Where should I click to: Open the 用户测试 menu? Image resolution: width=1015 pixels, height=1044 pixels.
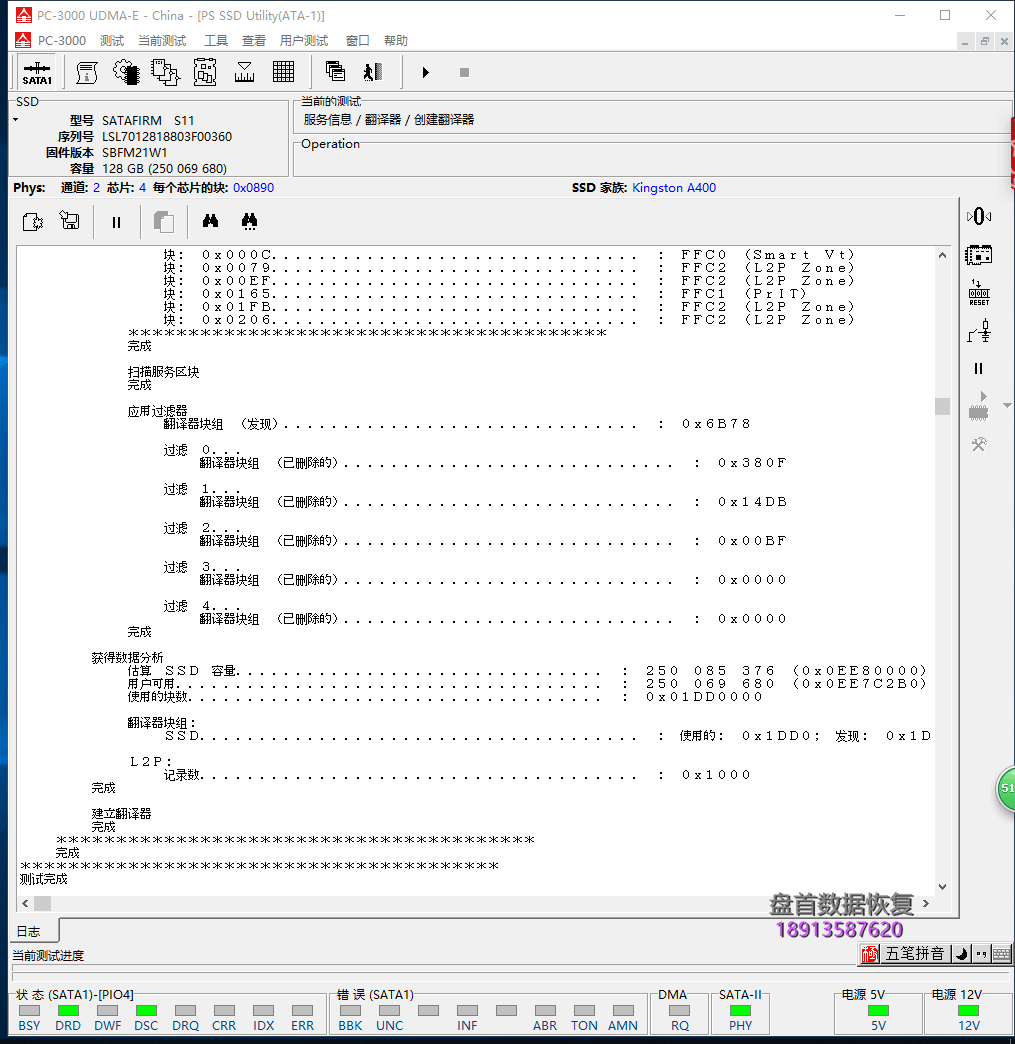pos(304,41)
